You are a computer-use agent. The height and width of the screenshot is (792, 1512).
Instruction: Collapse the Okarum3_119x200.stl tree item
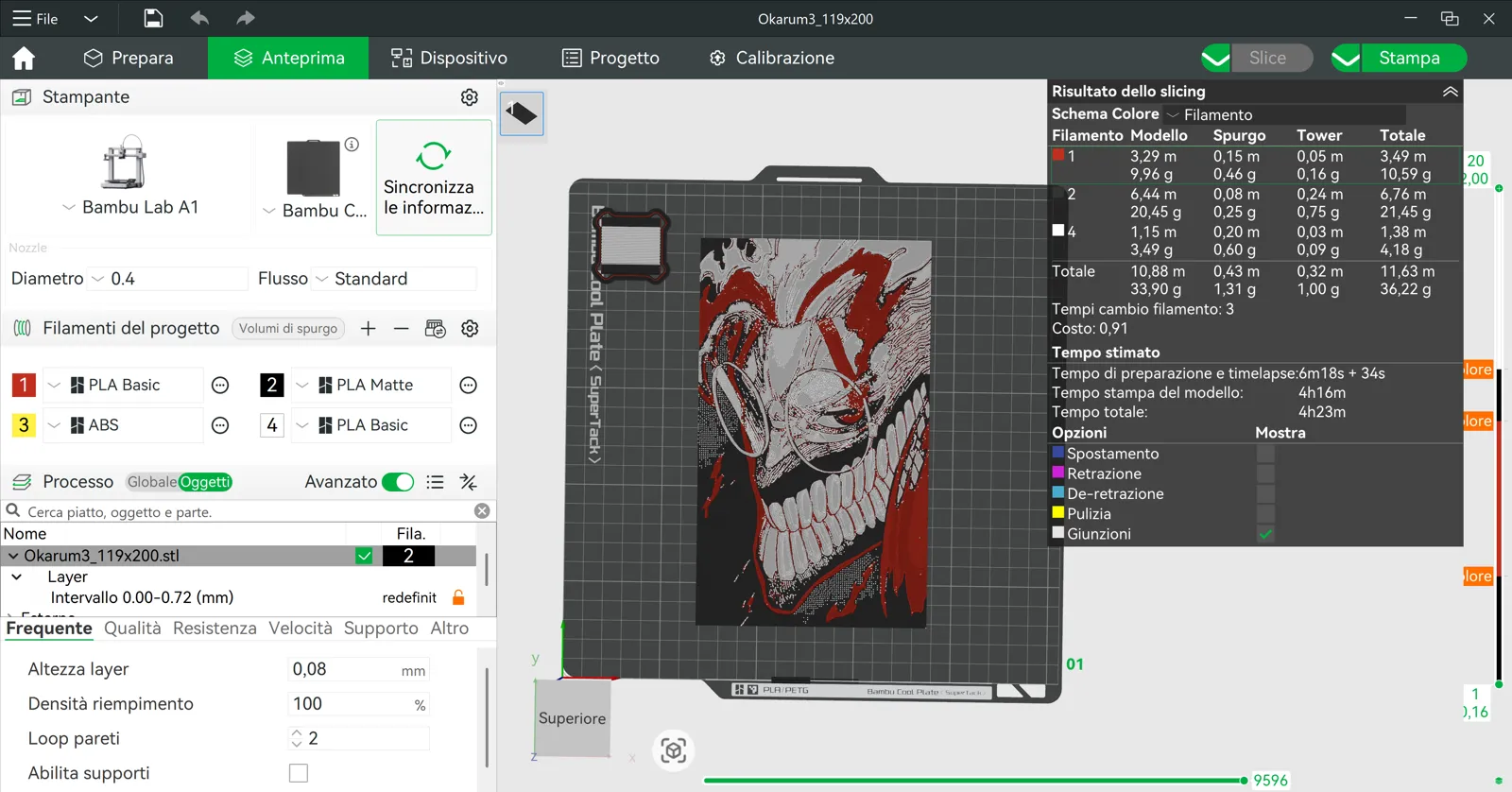pos(13,556)
